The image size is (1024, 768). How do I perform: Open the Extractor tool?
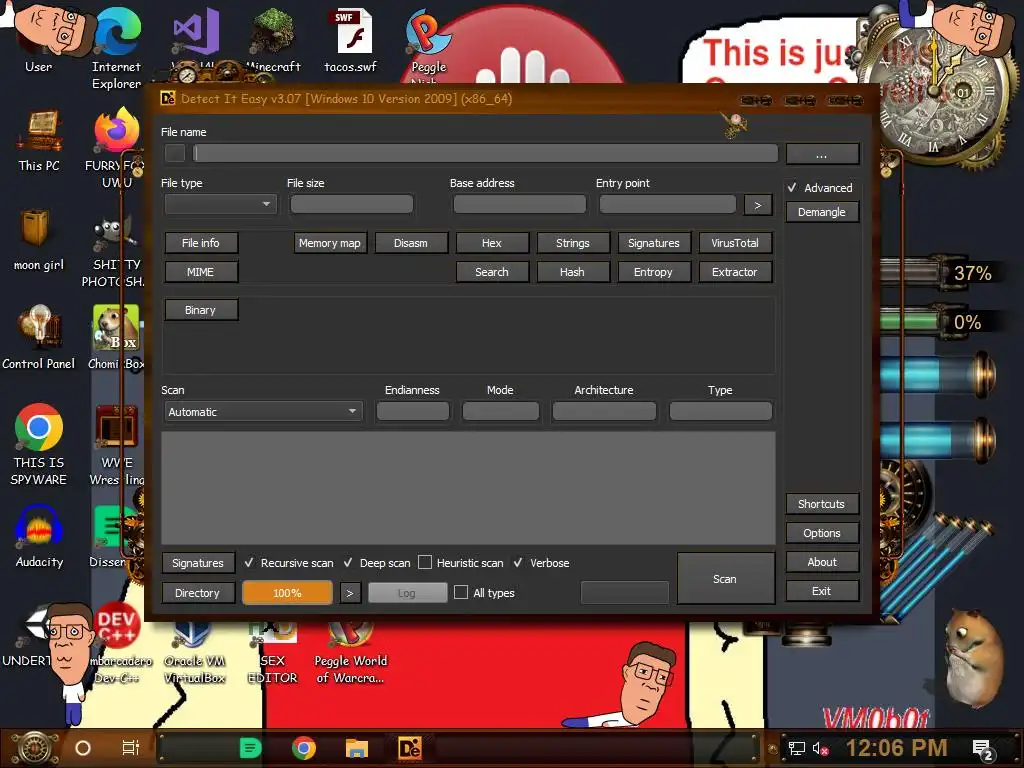coord(735,272)
